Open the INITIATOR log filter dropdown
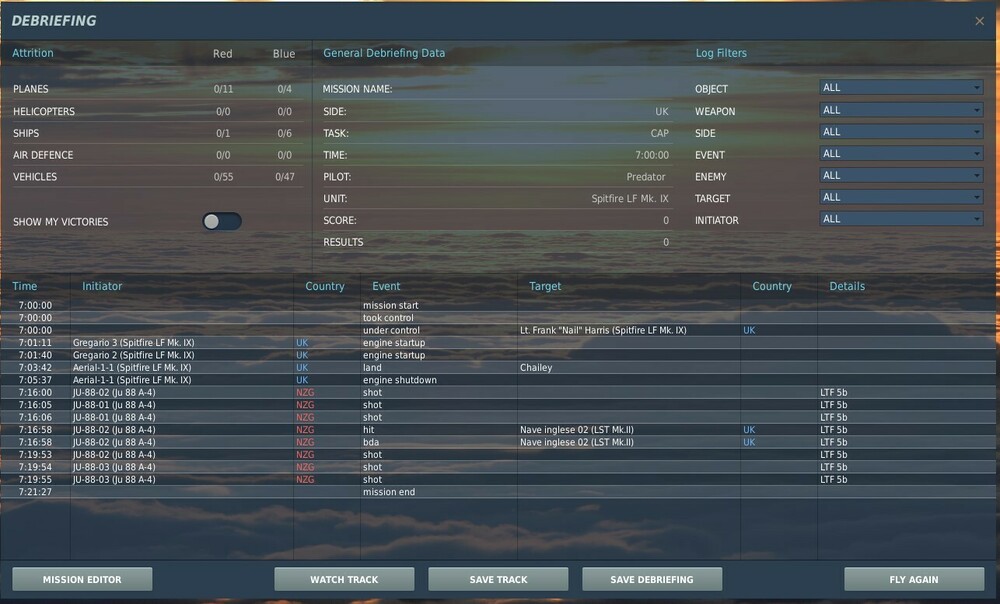 point(901,219)
